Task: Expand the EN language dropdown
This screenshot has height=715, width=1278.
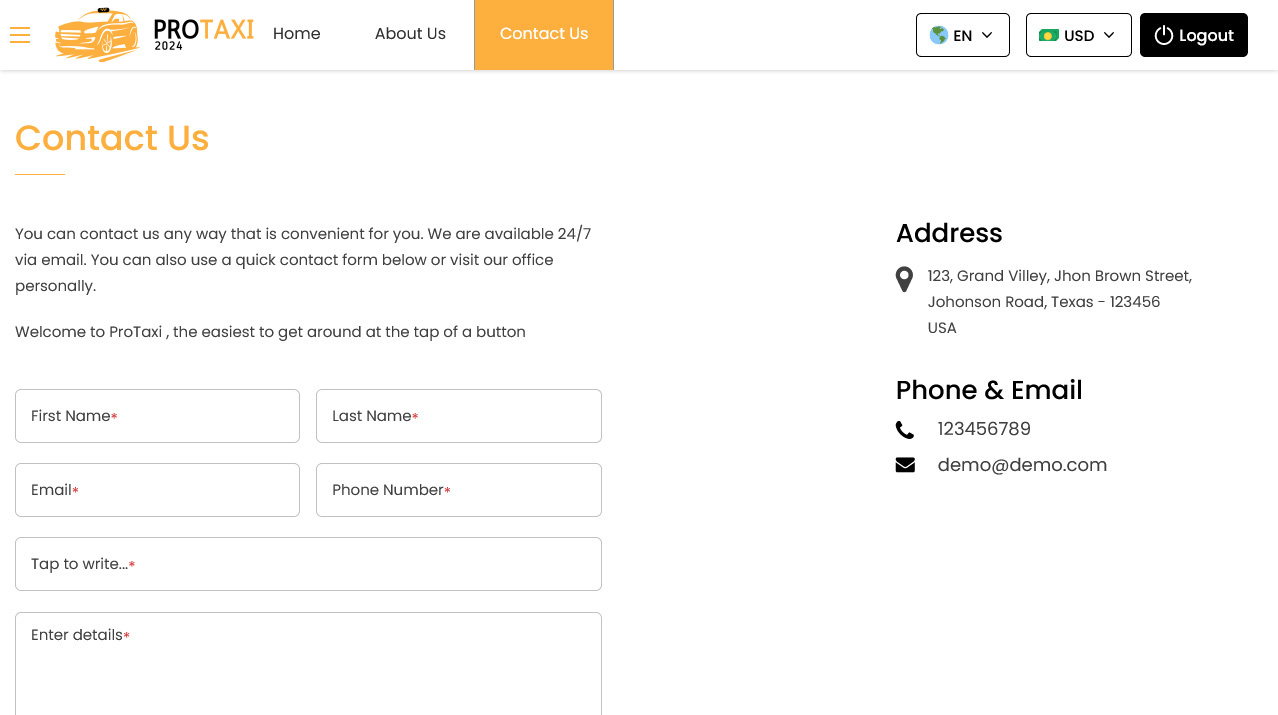Action: (x=963, y=35)
